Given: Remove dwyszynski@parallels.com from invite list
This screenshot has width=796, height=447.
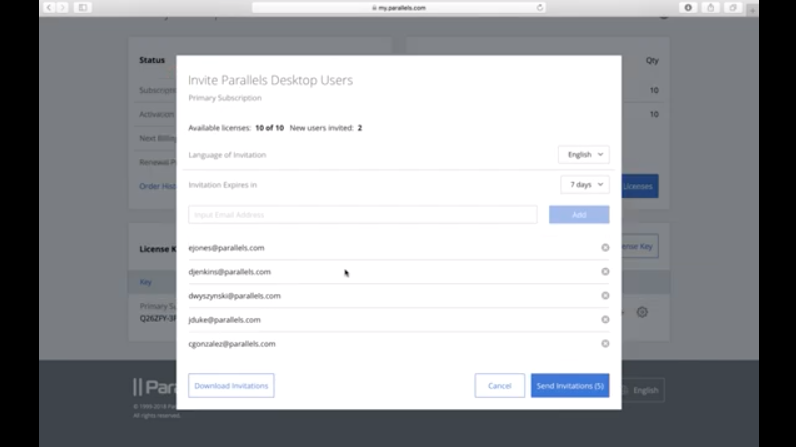Looking at the screenshot, I should [605, 295].
